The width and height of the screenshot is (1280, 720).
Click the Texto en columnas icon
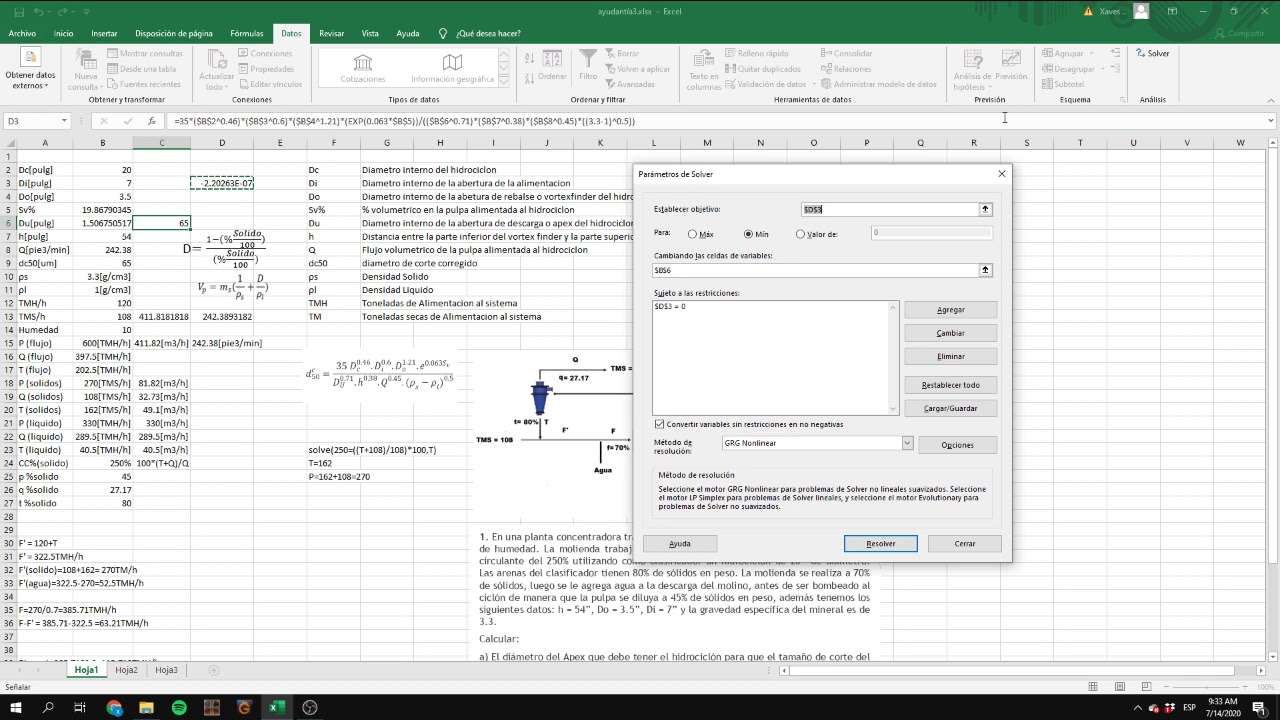point(703,59)
